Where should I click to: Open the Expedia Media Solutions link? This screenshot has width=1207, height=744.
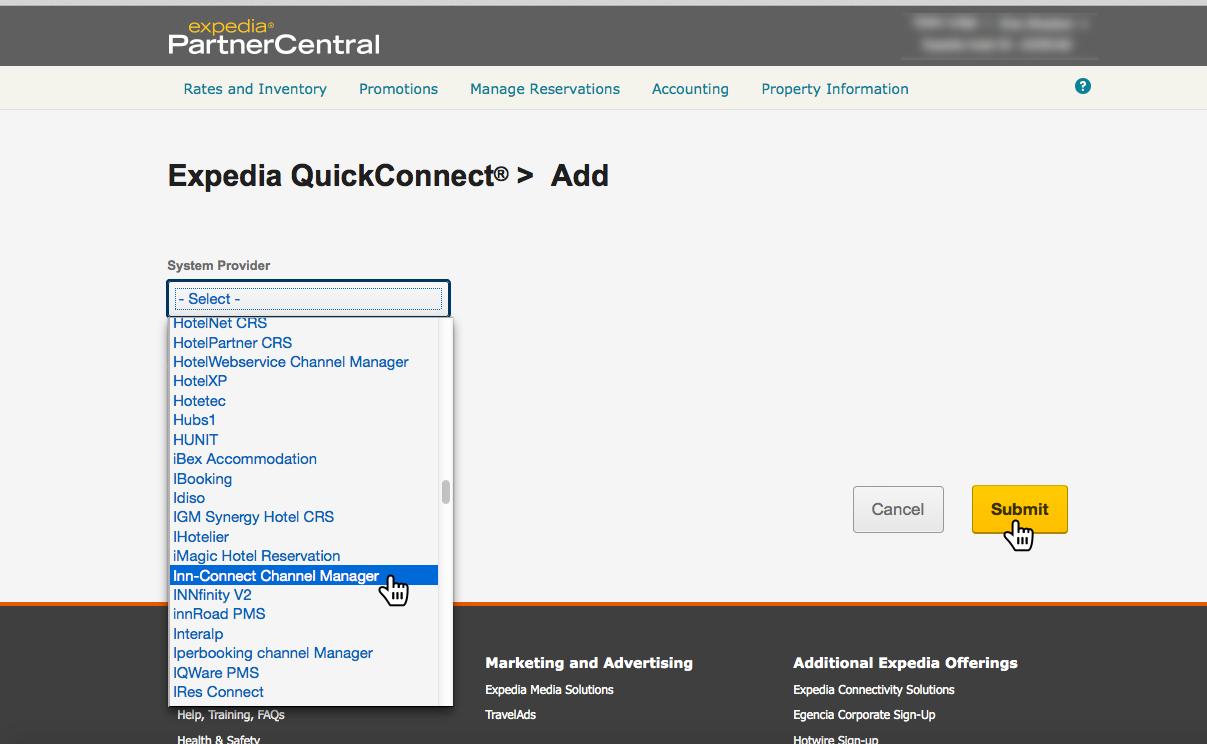click(549, 690)
